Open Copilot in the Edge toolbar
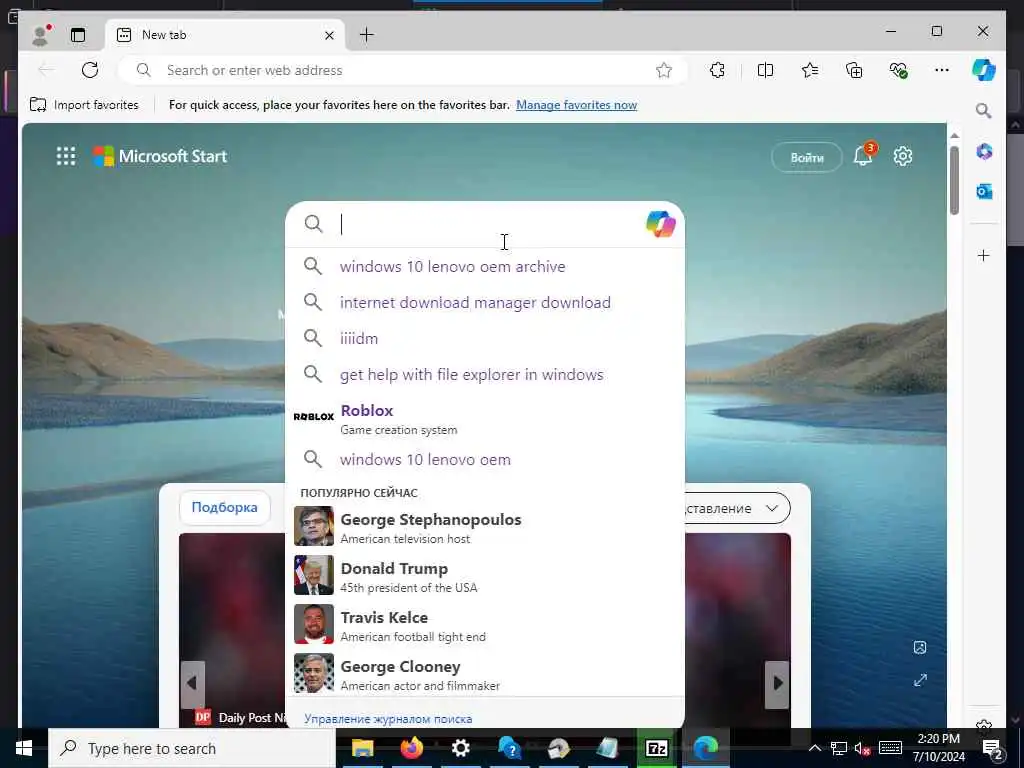Screen dimensions: 1024x768 [x=984, y=70]
